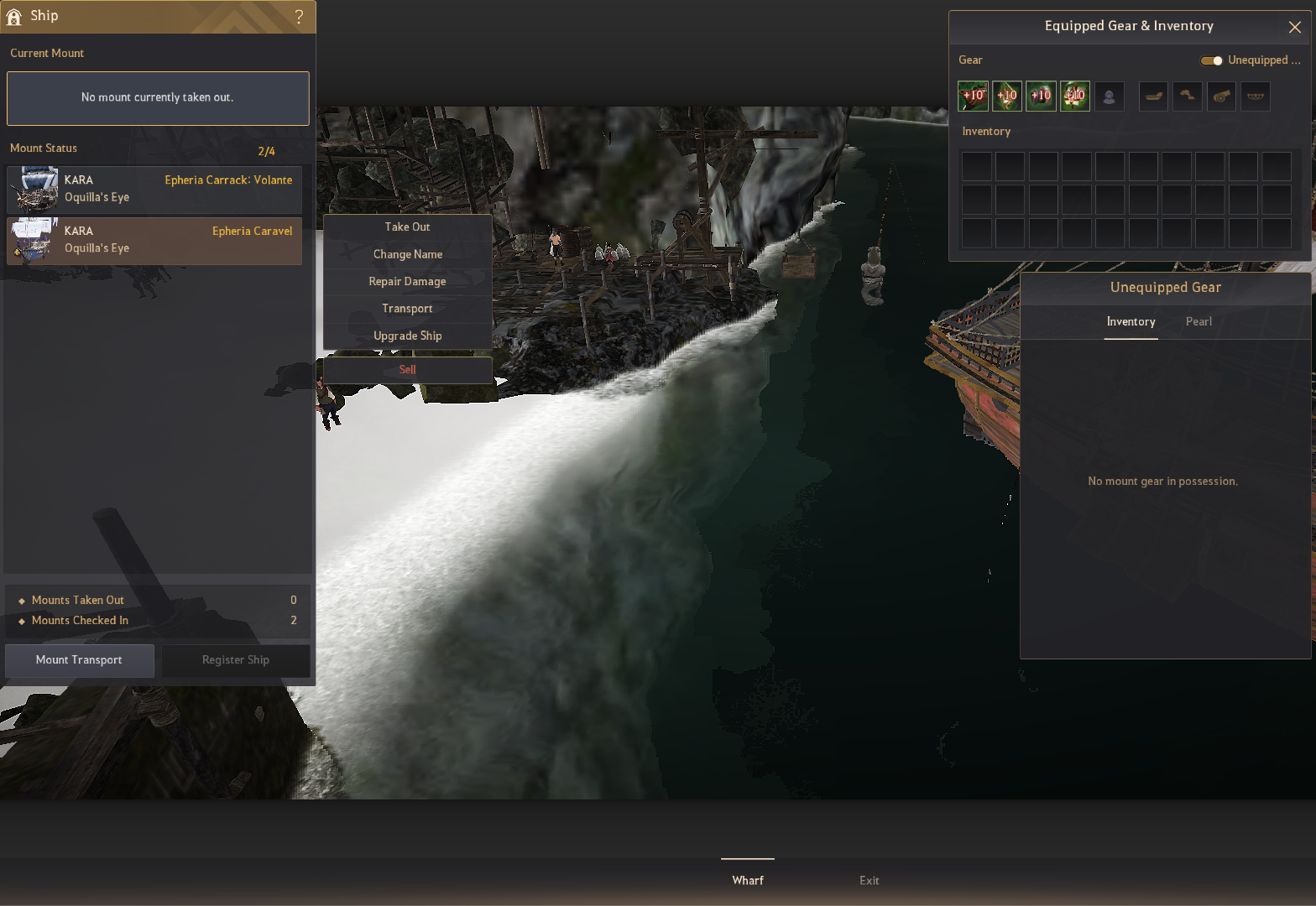
Task: Click the Ship panel wharf icon
Action: (14, 16)
